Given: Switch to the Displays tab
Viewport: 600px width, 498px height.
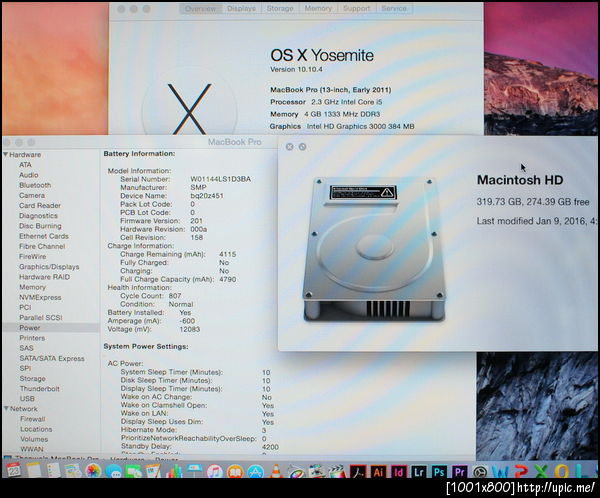Looking at the screenshot, I should coord(241,8).
